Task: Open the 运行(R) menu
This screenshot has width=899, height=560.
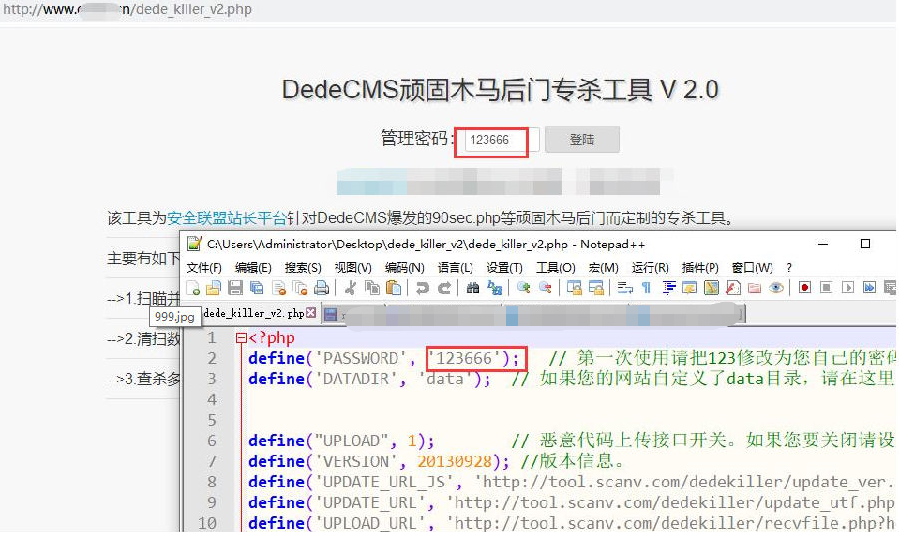Action: point(650,268)
